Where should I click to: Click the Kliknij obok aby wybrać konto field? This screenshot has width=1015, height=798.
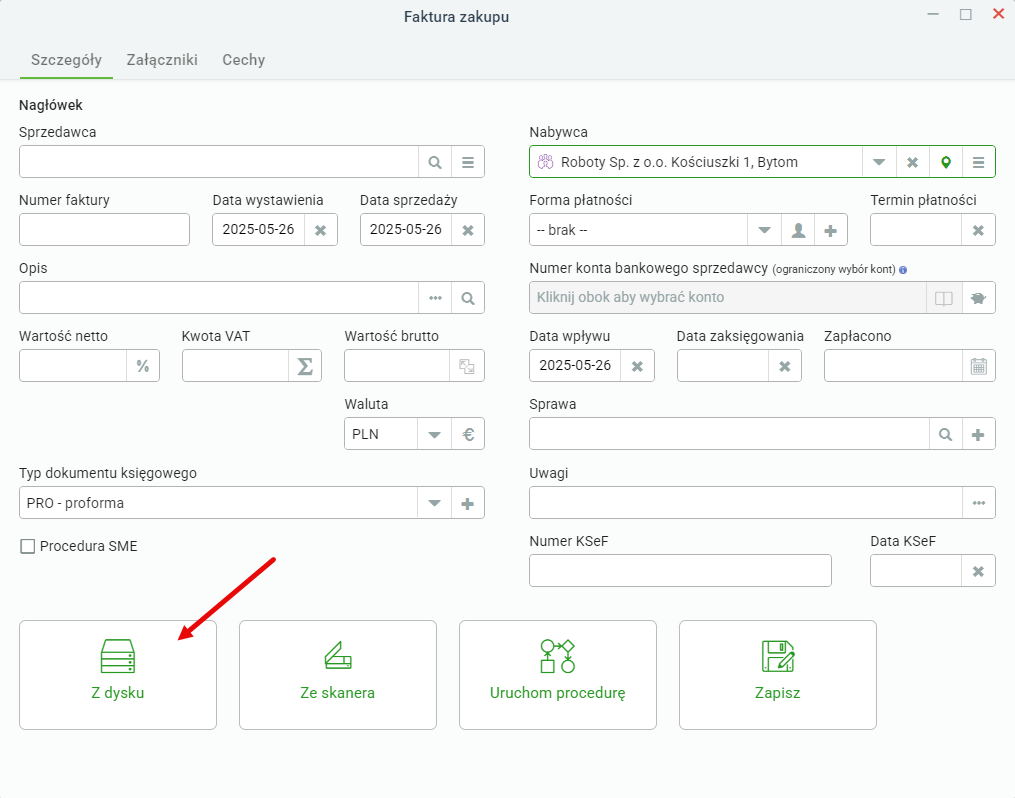pyautogui.click(x=728, y=298)
